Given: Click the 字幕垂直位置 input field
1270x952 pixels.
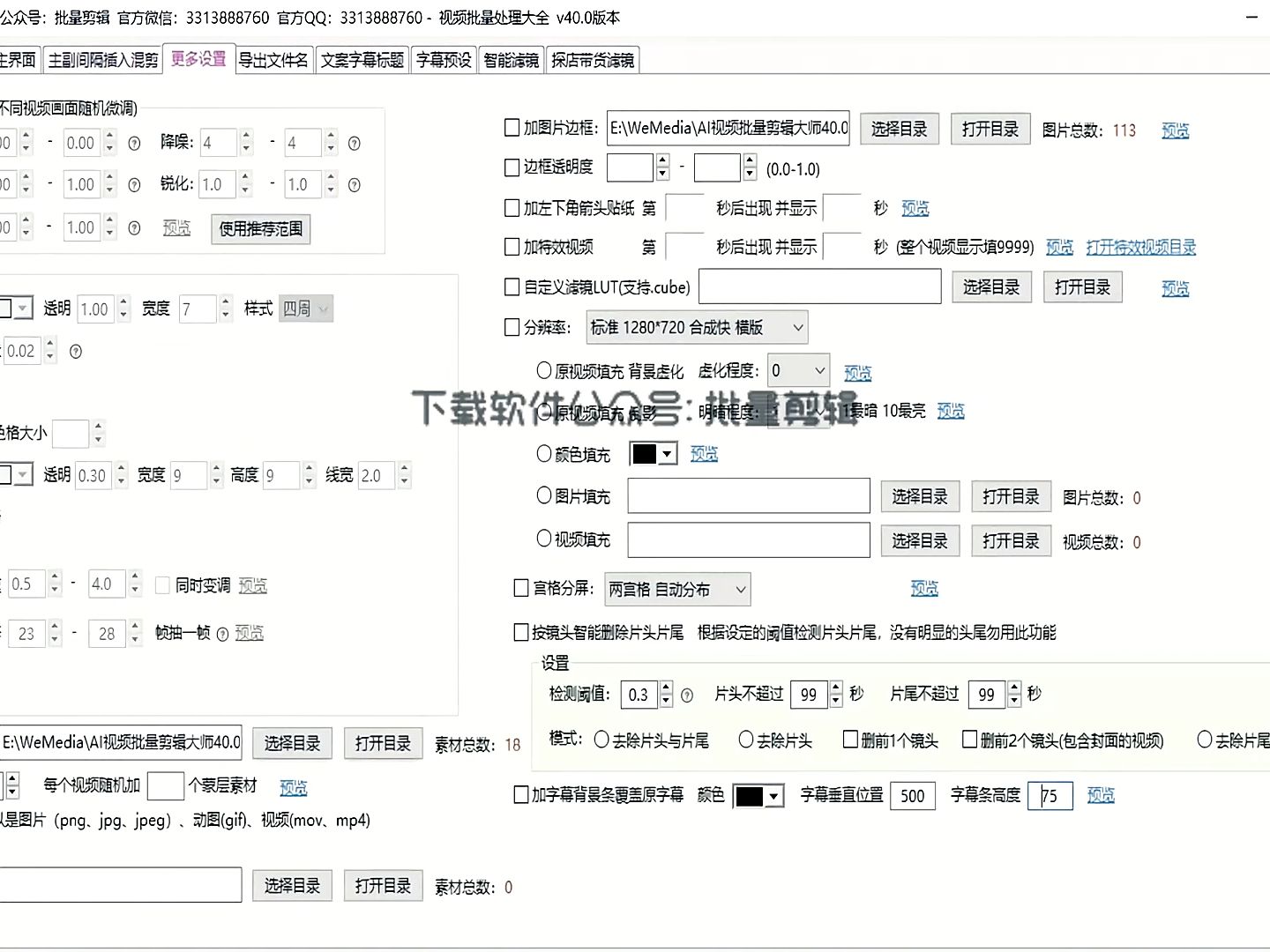Looking at the screenshot, I should point(913,795).
